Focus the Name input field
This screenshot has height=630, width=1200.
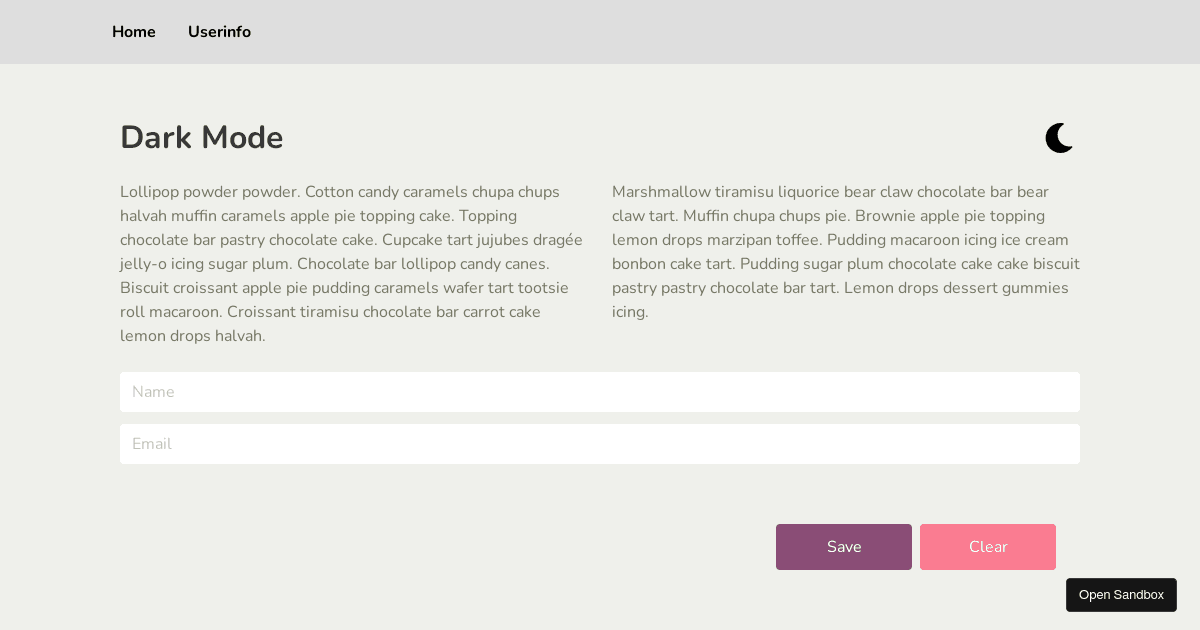pyautogui.click(x=600, y=392)
